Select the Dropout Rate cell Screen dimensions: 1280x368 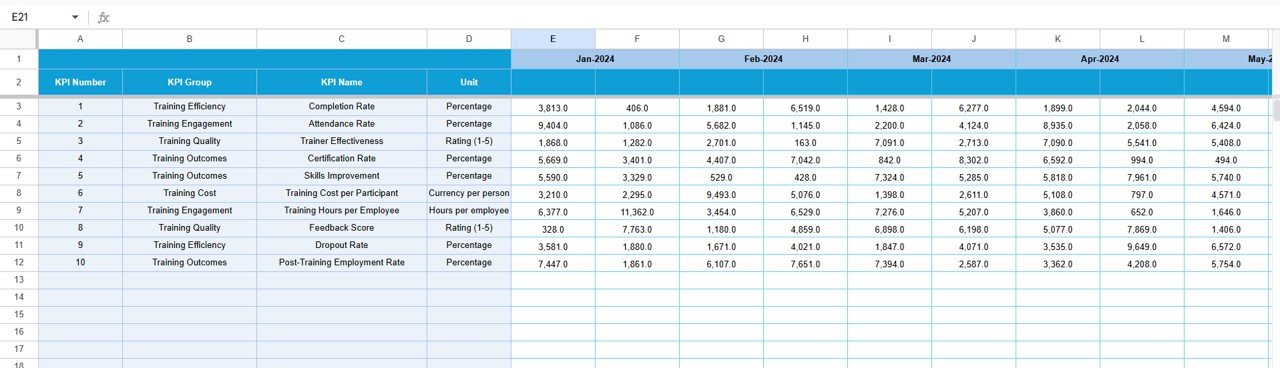click(x=341, y=245)
